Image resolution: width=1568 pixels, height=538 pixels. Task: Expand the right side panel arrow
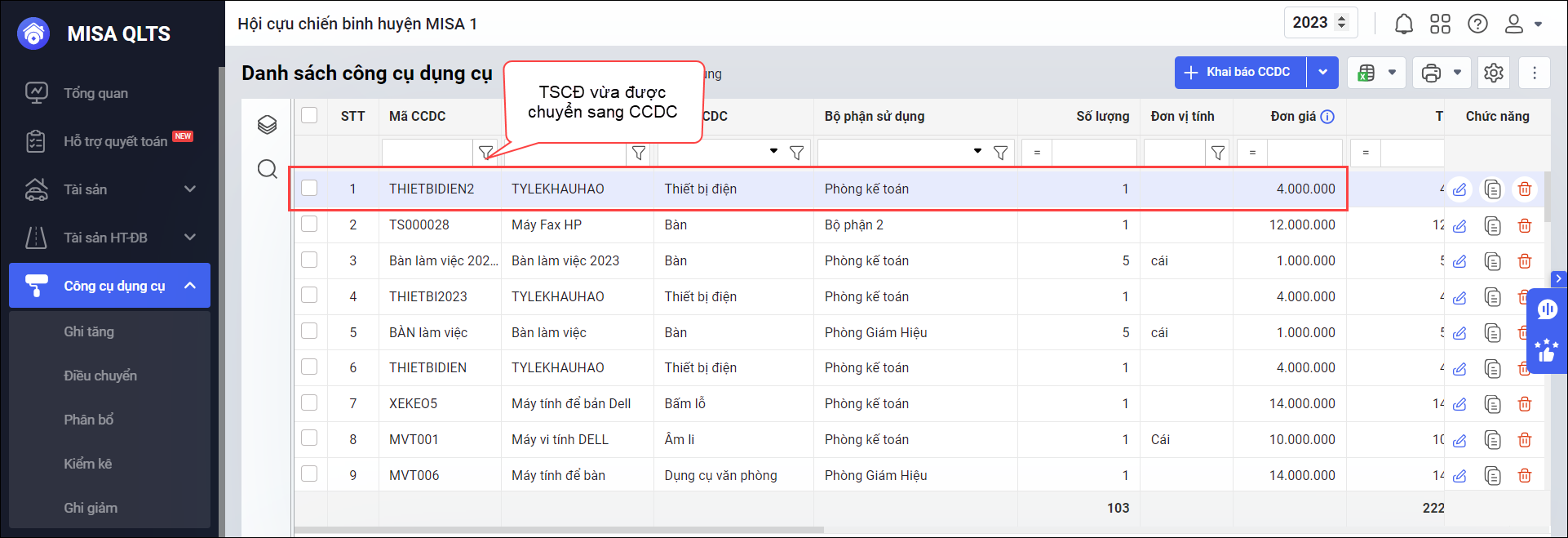click(x=1558, y=279)
